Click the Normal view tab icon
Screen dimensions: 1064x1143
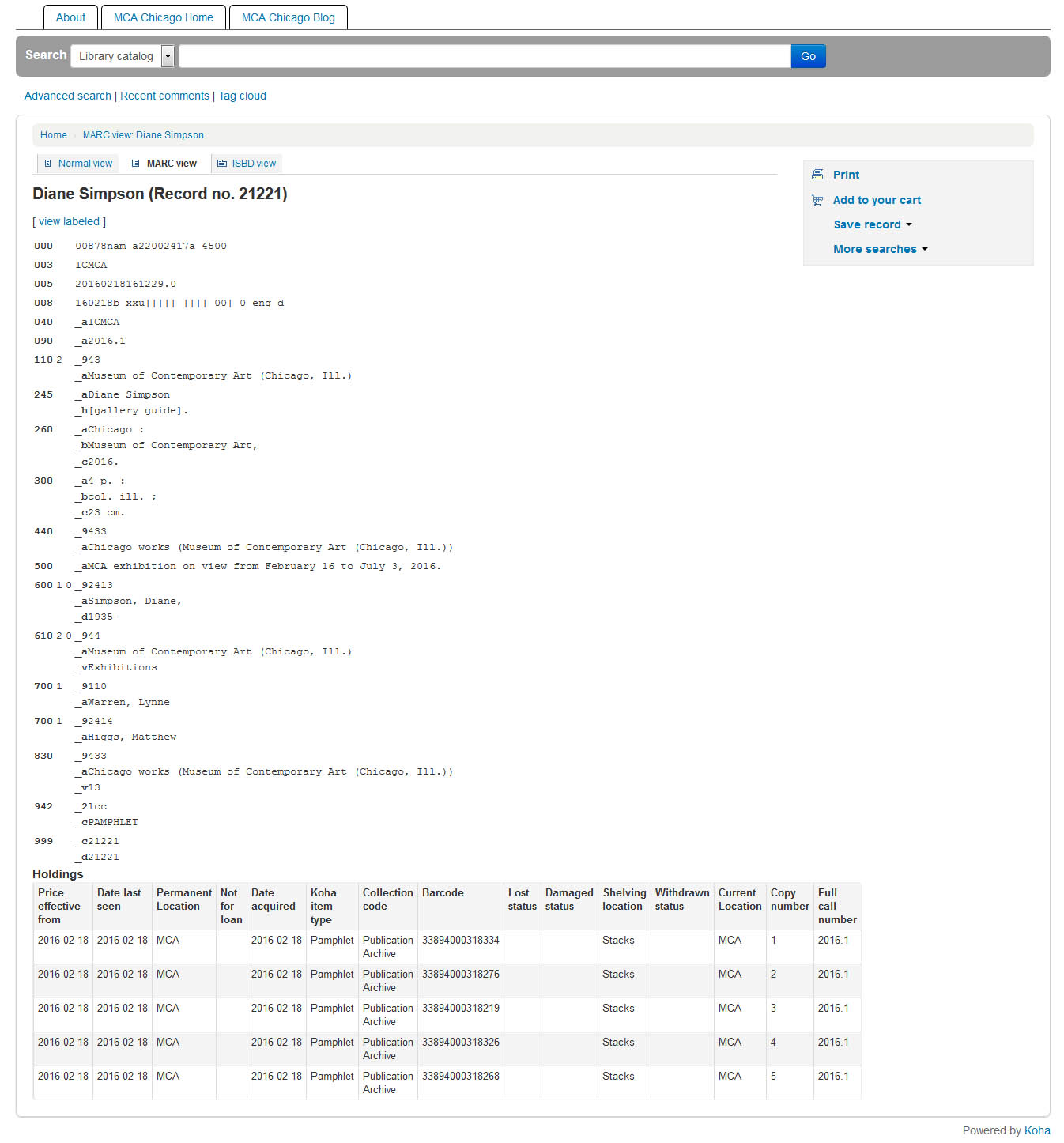pos(48,164)
